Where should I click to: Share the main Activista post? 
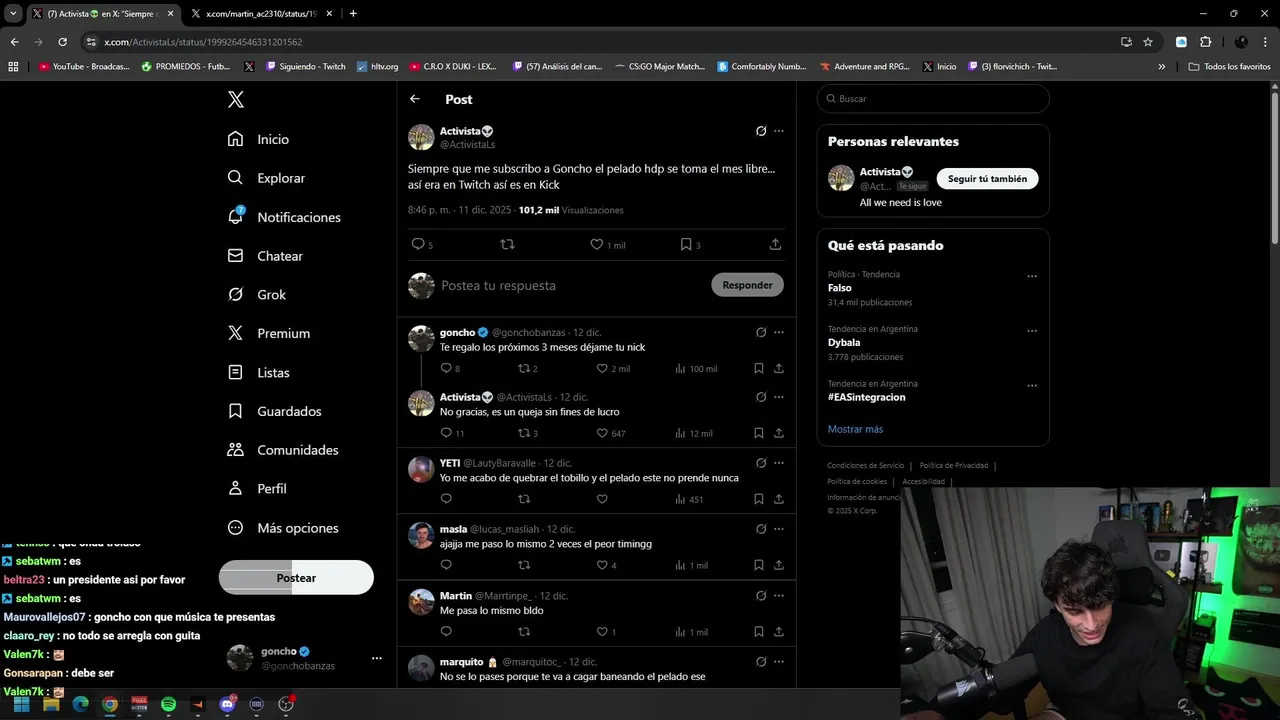(x=775, y=244)
